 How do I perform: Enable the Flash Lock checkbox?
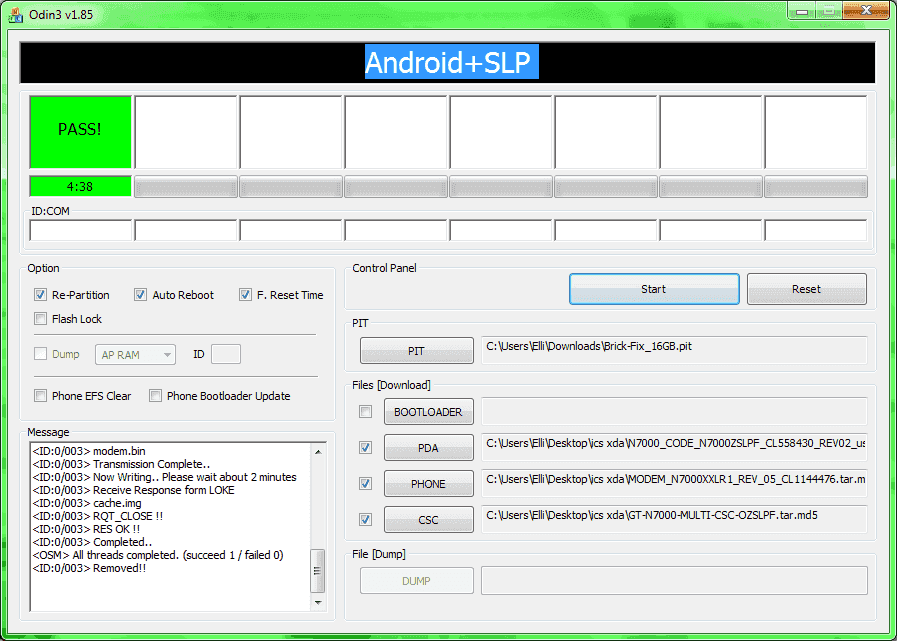[40, 319]
